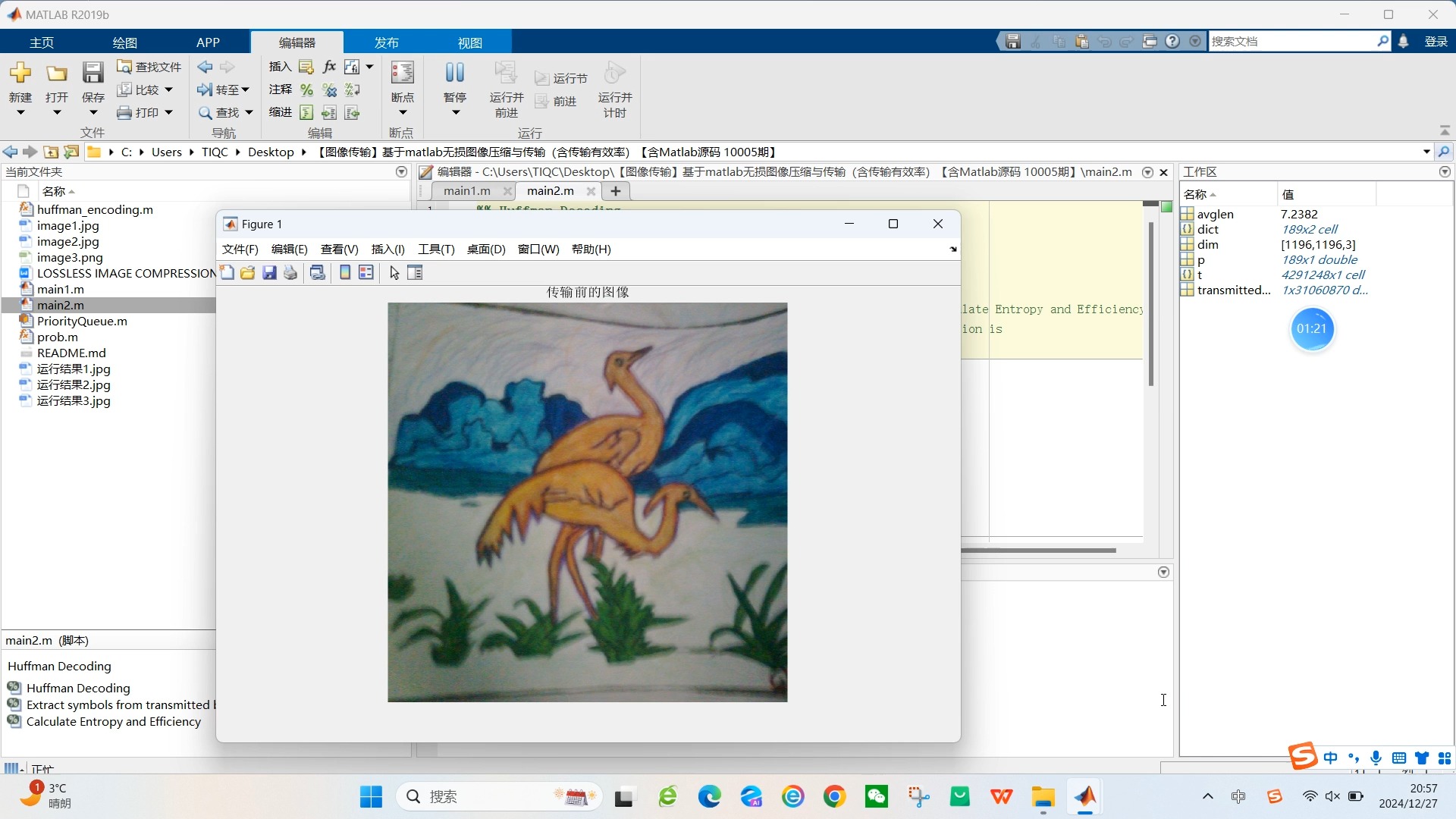Open the current folder panel actions menu
1456x819 pixels.
tap(401, 172)
